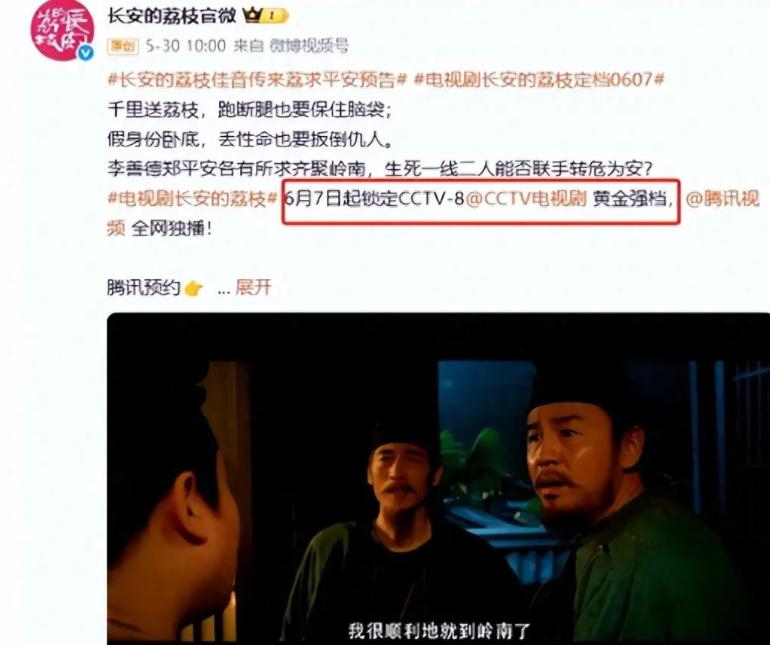Open the @CCTV电视剧 mention
Screen dimensions: 770x645
click(525, 199)
